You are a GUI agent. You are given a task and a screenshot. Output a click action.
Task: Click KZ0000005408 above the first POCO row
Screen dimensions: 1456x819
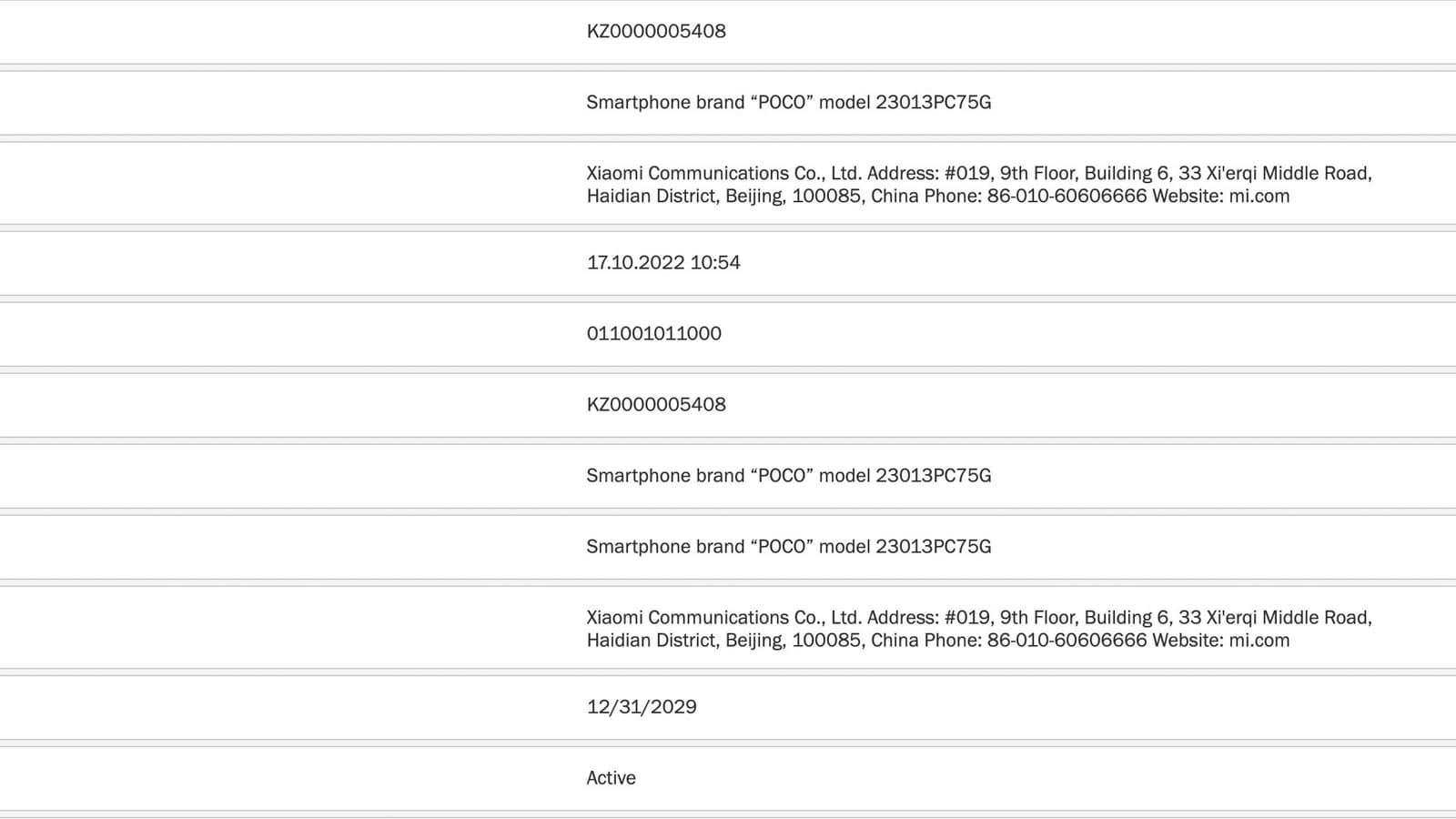656,32
